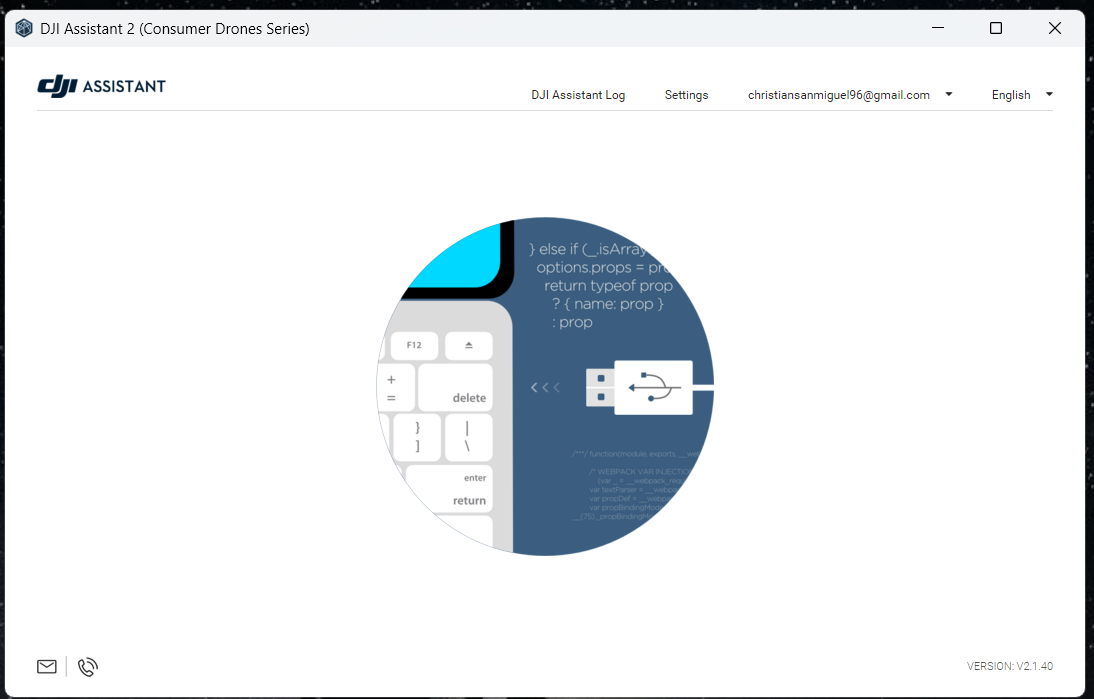Image resolution: width=1094 pixels, height=699 pixels.
Task: Open DJI Assistant Log
Action: [x=578, y=95]
